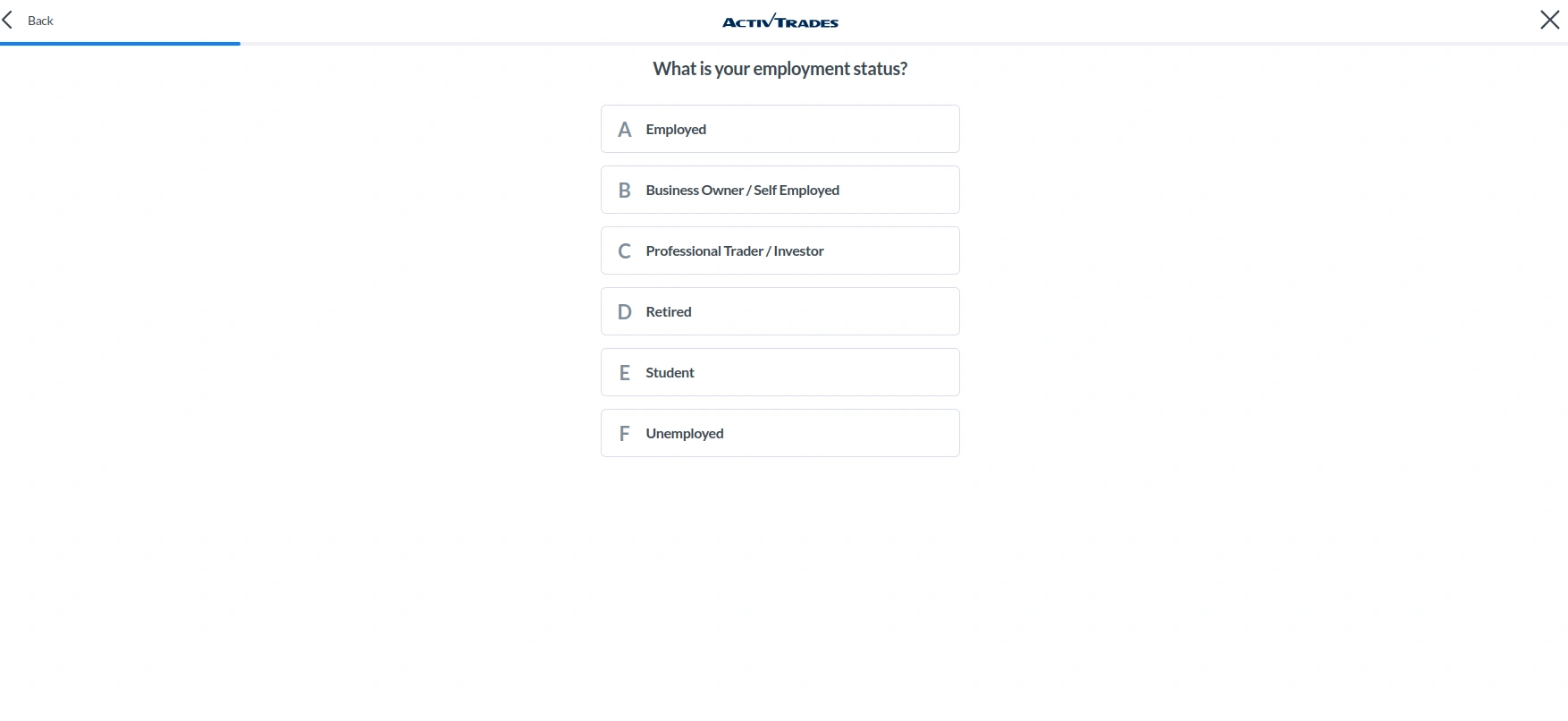Choose the Student employment status
This screenshot has height=721, width=1568.
coord(780,372)
